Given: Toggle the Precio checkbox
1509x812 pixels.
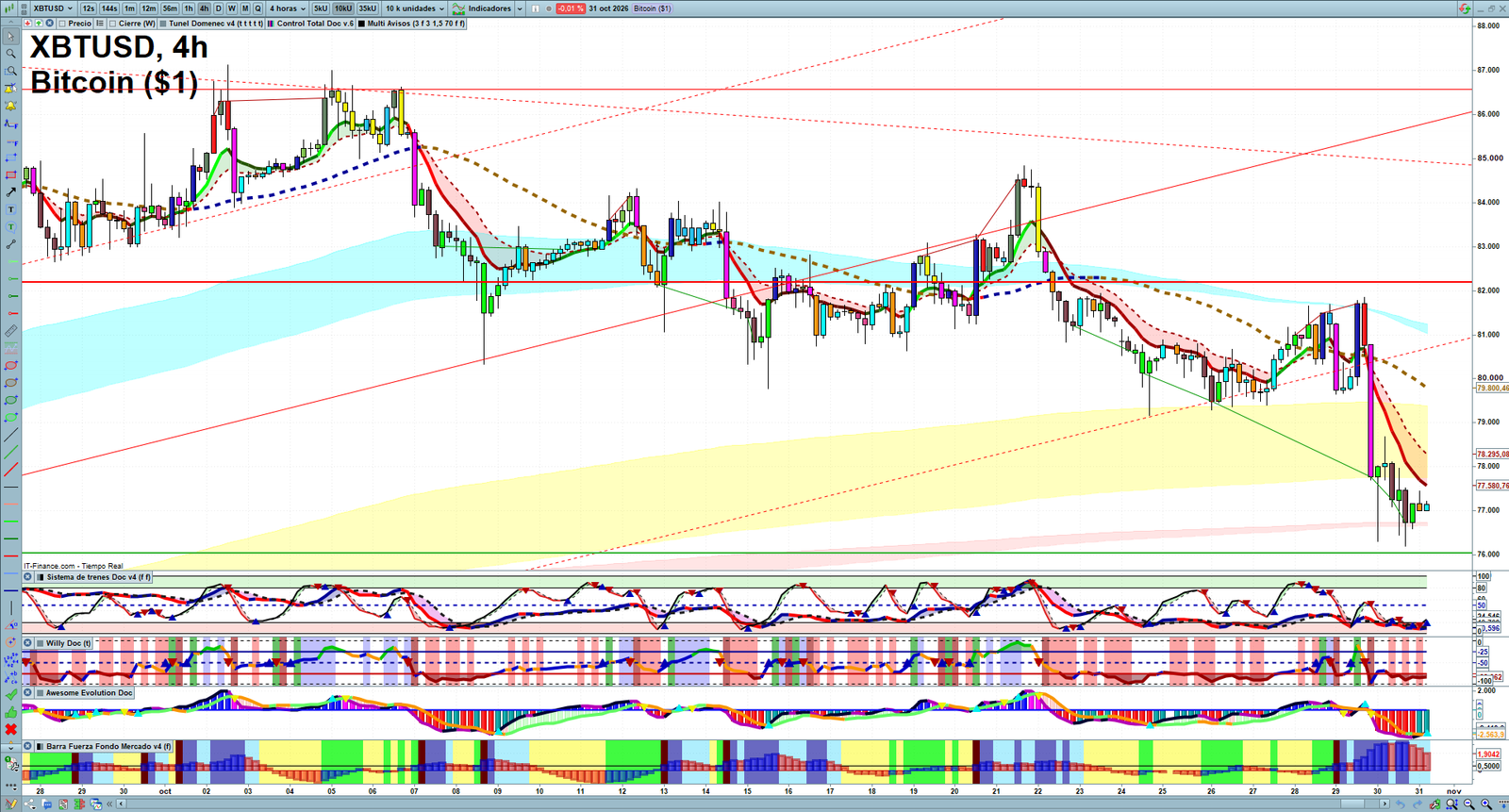Looking at the screenshot, I should [62, 24].
